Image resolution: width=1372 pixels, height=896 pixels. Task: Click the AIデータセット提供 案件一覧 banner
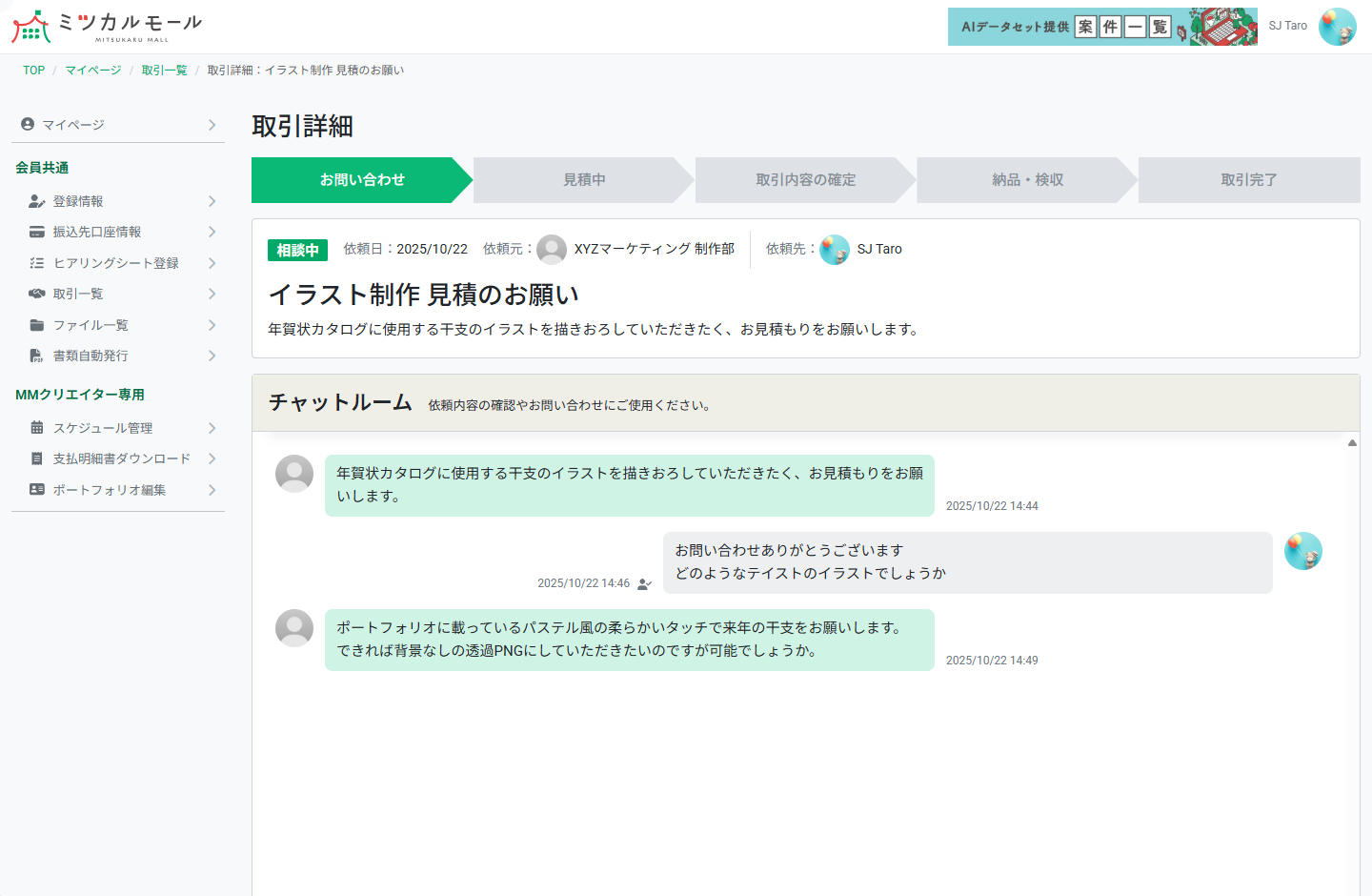[x=1102, y=27]
